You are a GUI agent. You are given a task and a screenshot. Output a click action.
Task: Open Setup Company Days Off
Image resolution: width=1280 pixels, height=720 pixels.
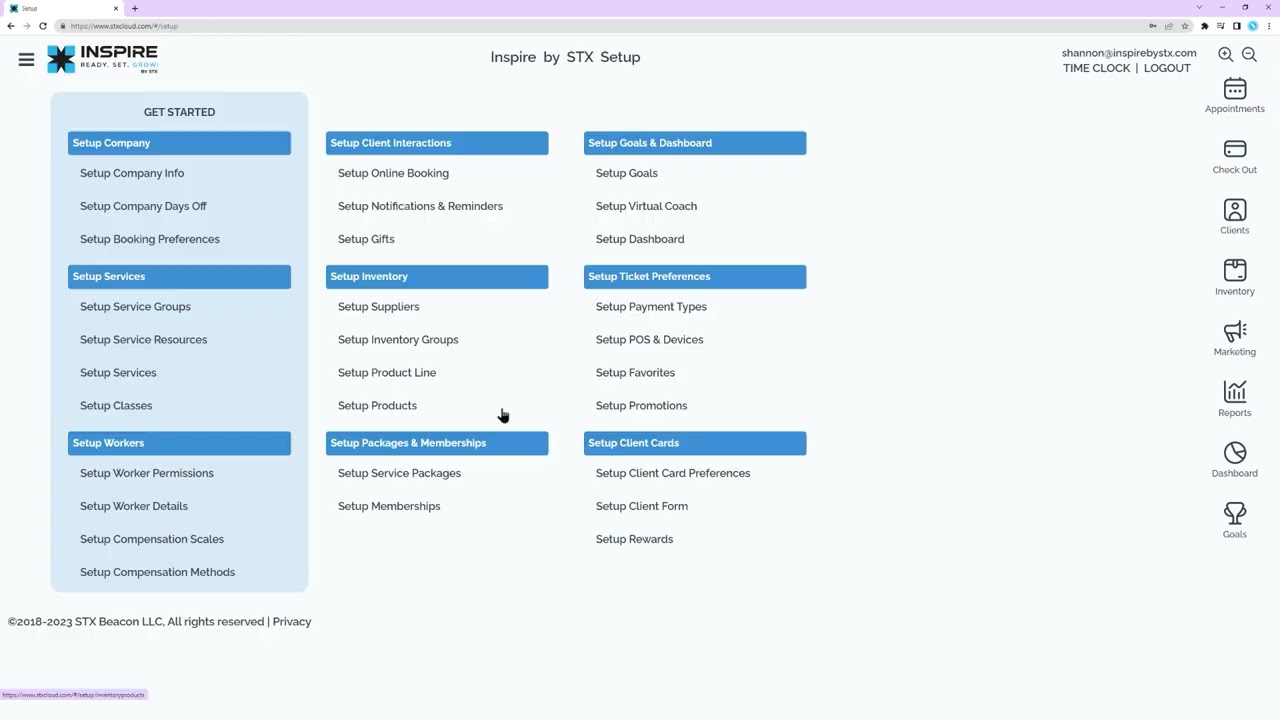click(143, 206)
